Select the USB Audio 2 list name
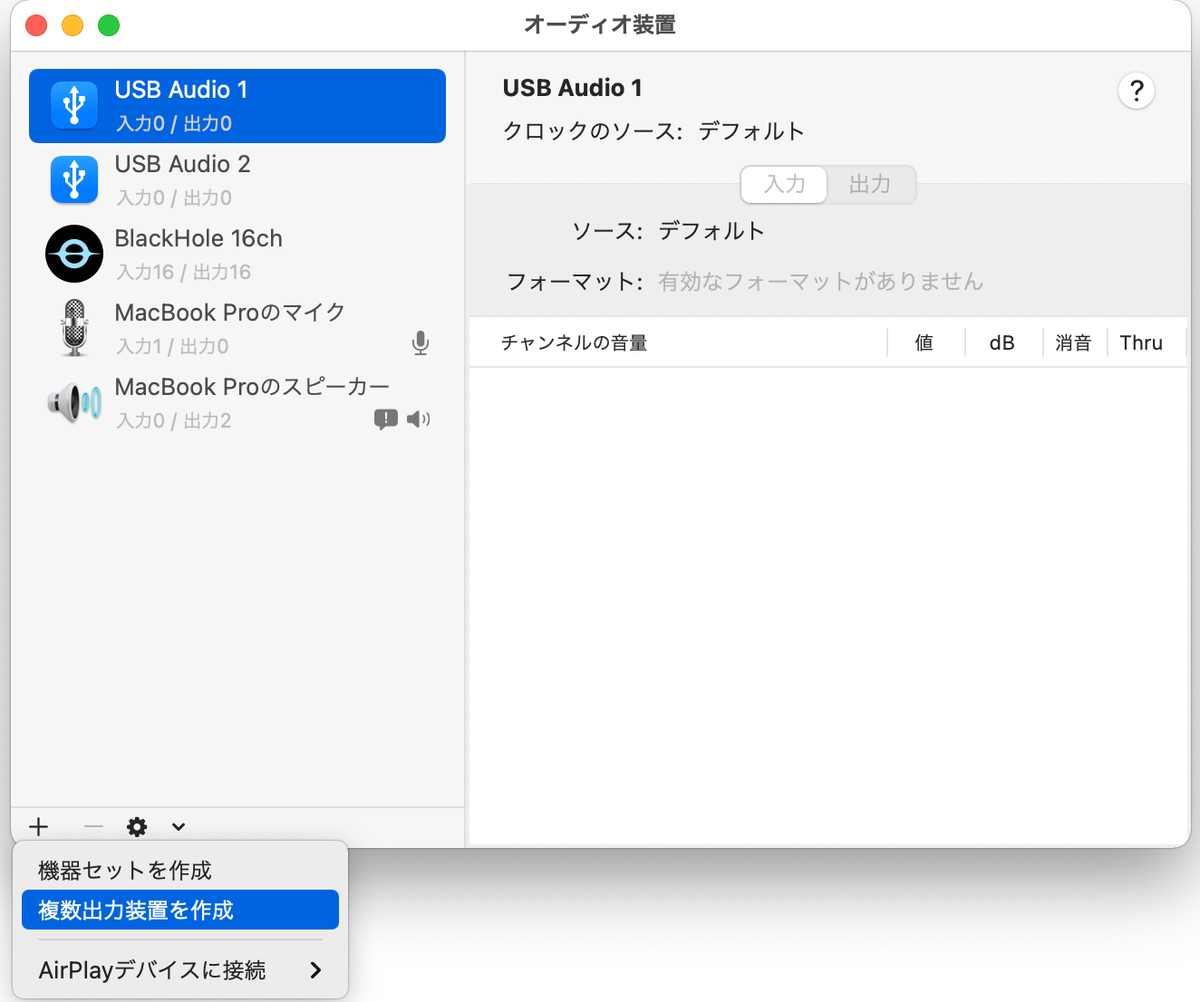The width and height of the screenshot is (1200, 1002). point(183,164)
